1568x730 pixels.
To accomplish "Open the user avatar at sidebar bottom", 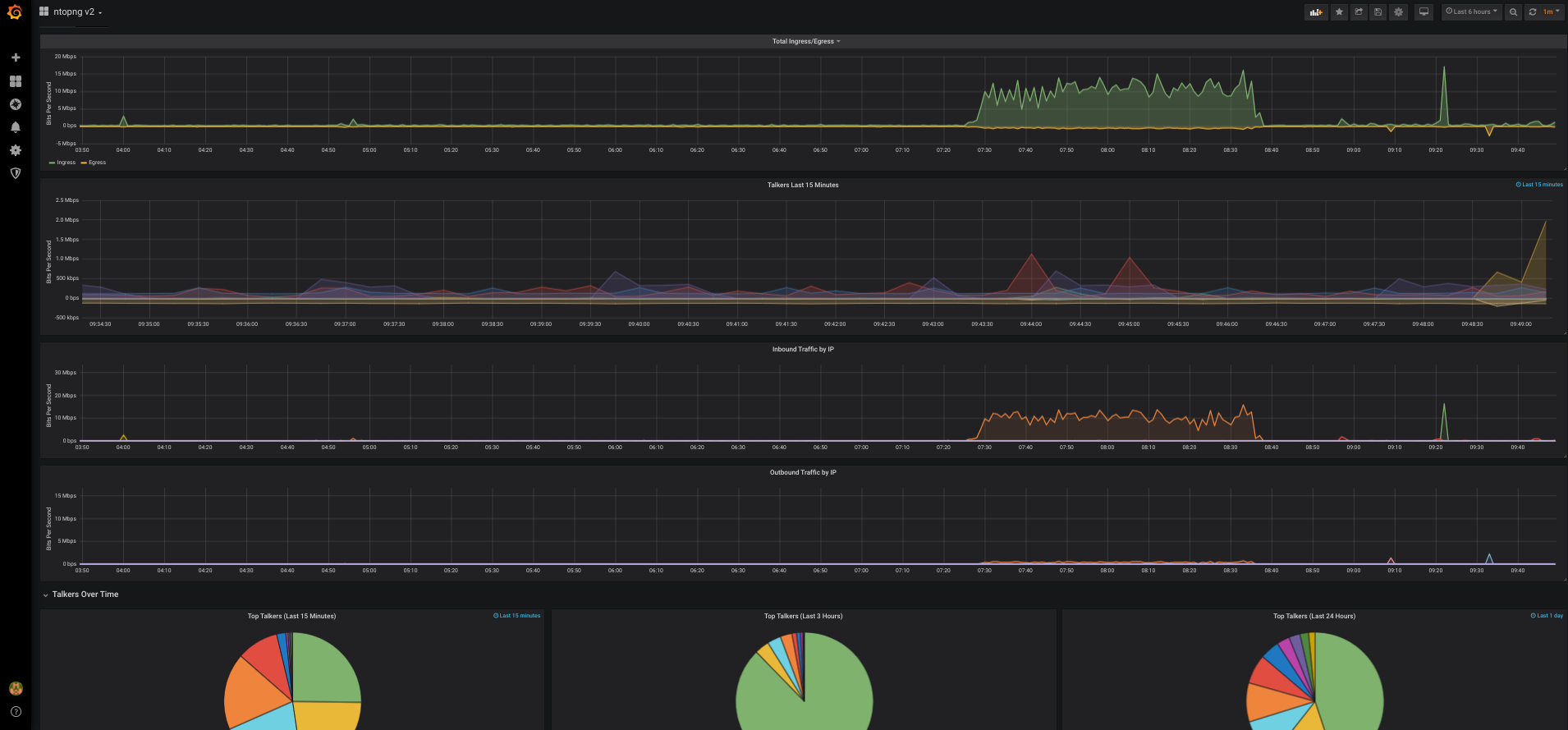I will coord(15,688).
